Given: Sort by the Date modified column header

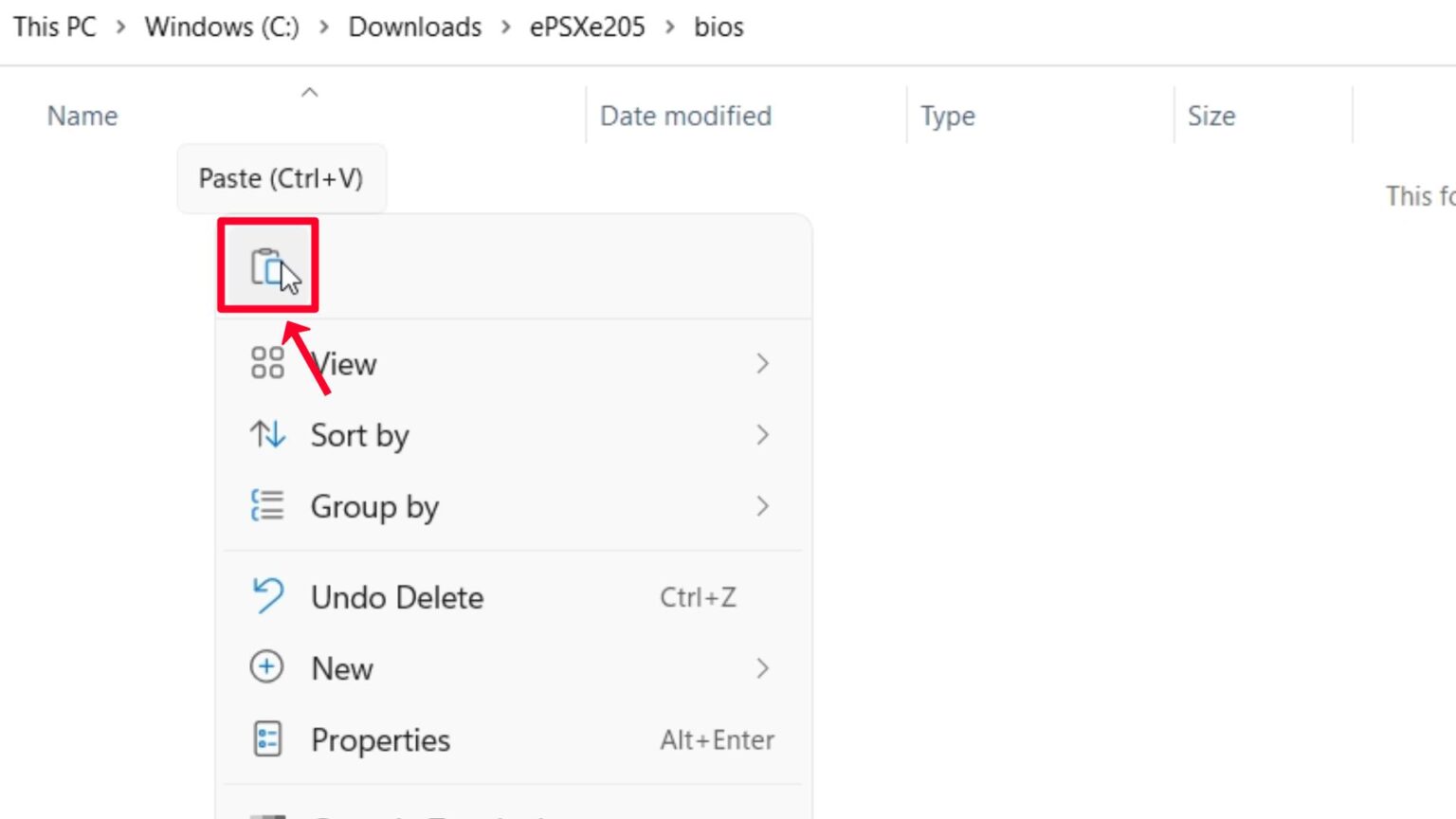Looking at the screenshot, I should point(685,116).
